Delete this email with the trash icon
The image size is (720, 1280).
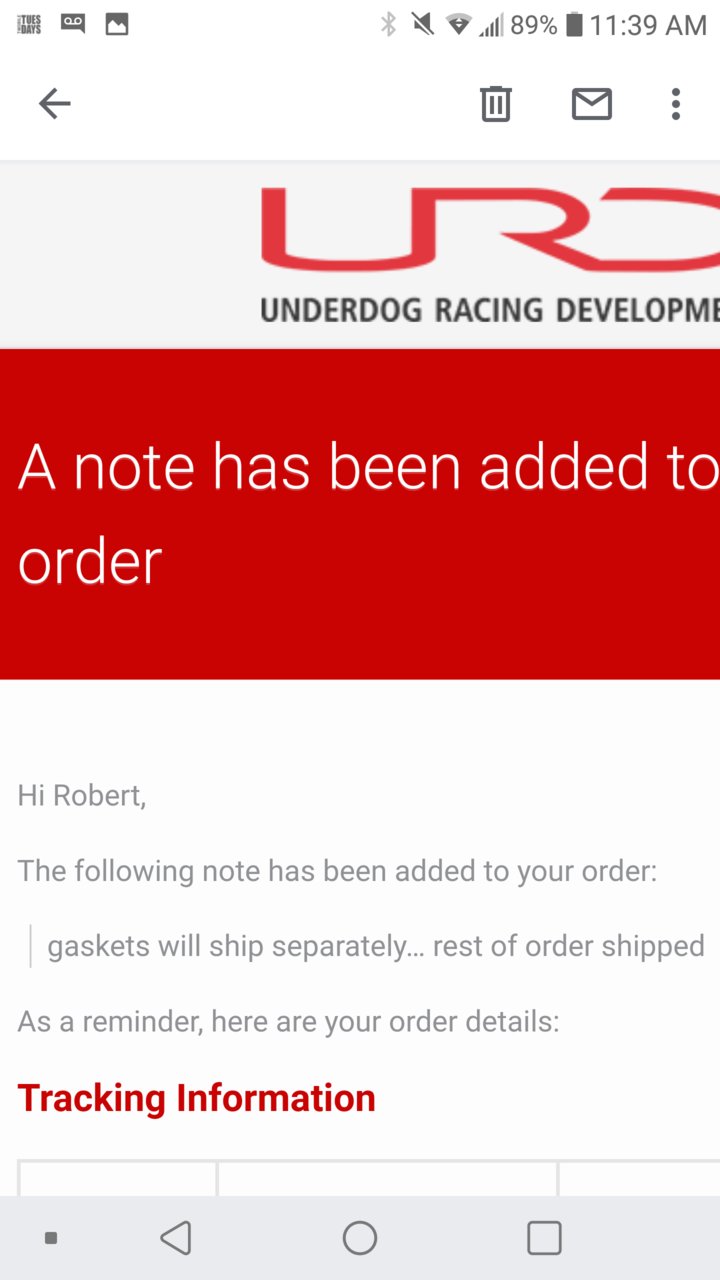(x=496, y=103)
